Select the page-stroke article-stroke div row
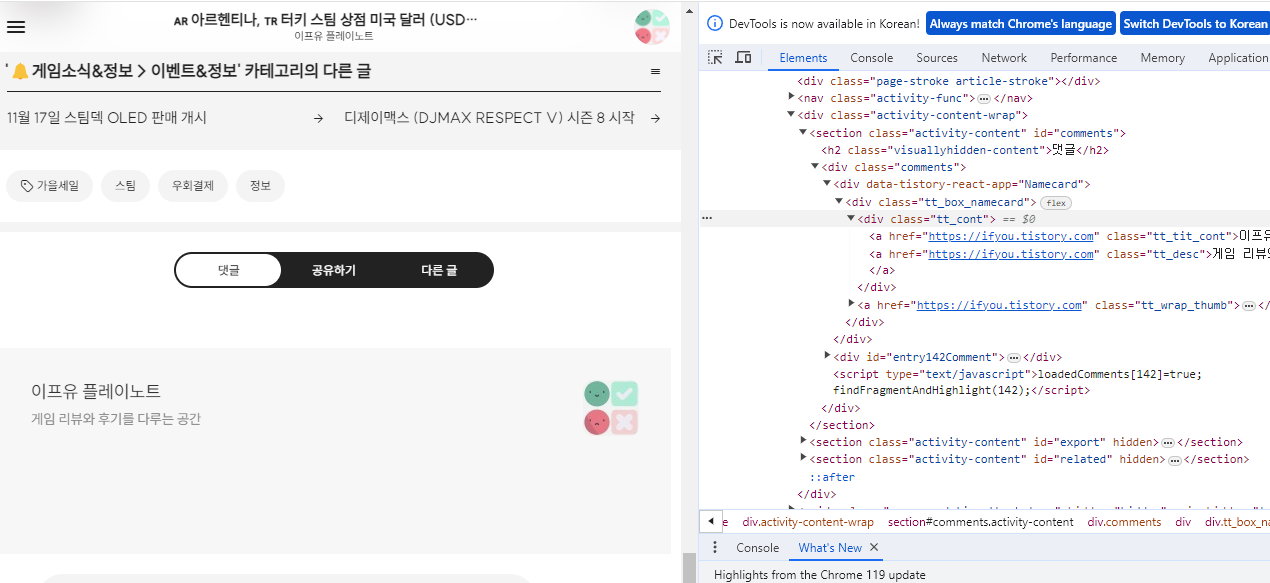 pos(948,81)
